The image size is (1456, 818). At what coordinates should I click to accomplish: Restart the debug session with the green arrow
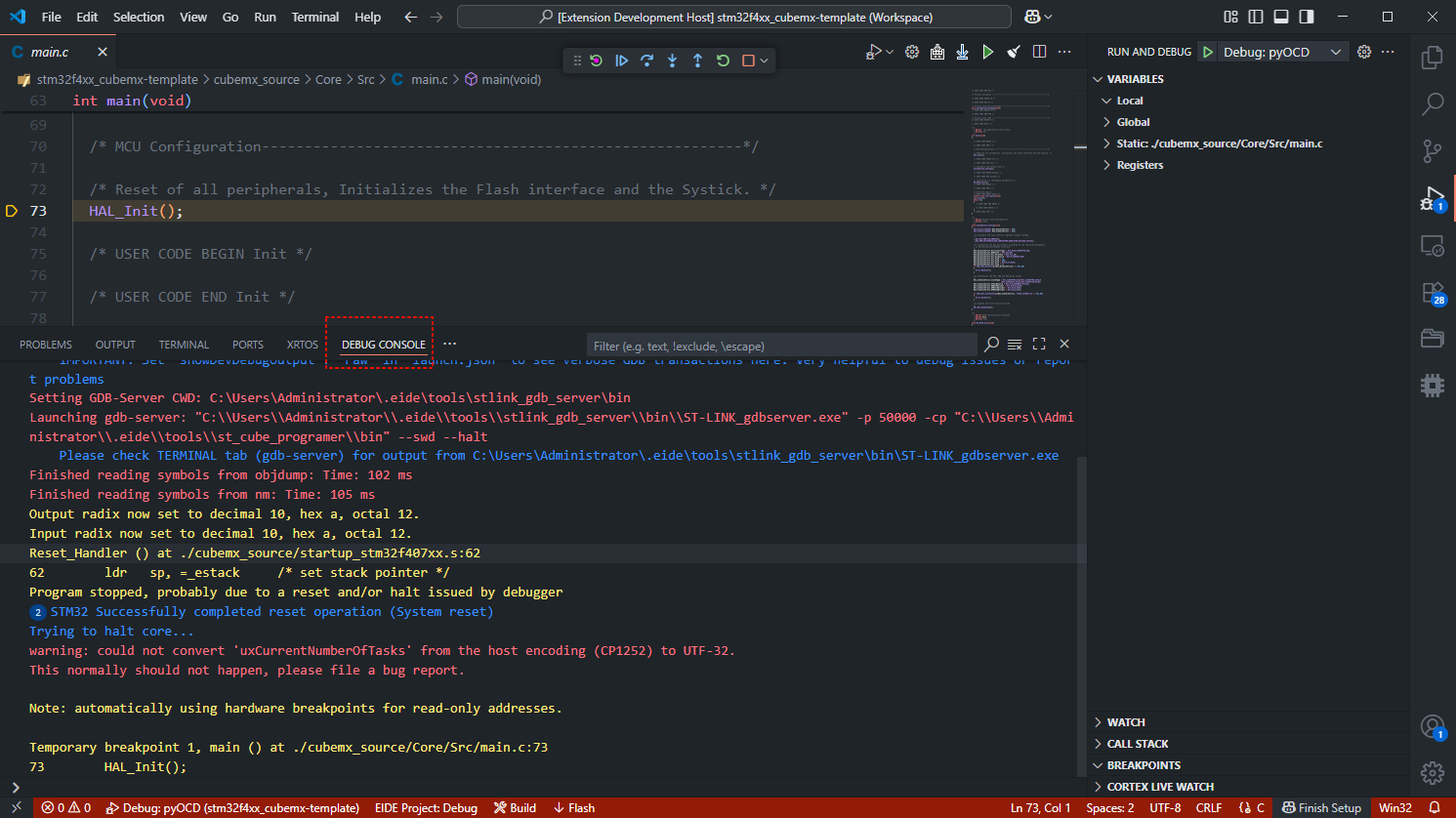tap(723, 61)
